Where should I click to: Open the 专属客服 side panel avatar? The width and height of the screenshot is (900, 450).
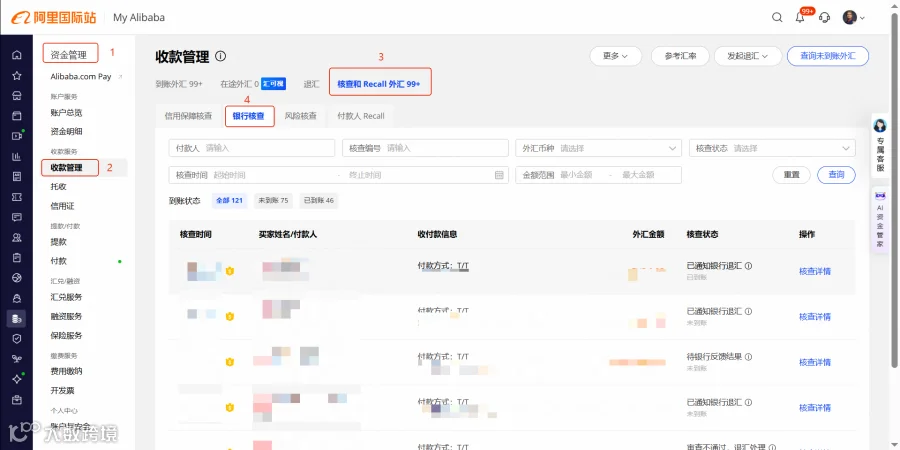click(x=879, y=125)
